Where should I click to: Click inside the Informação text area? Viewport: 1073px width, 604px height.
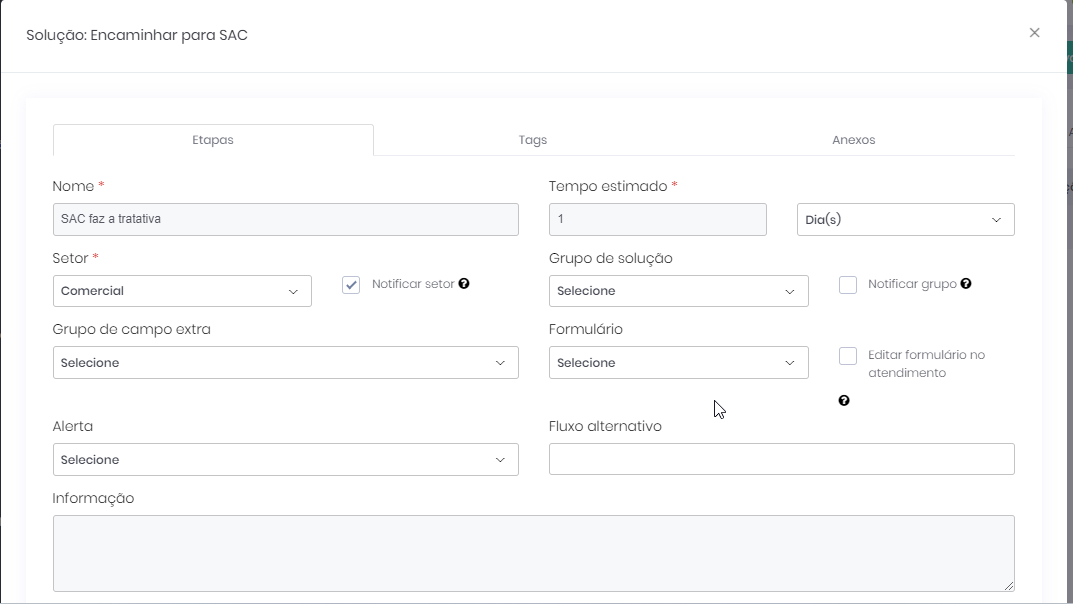(533, 553)
